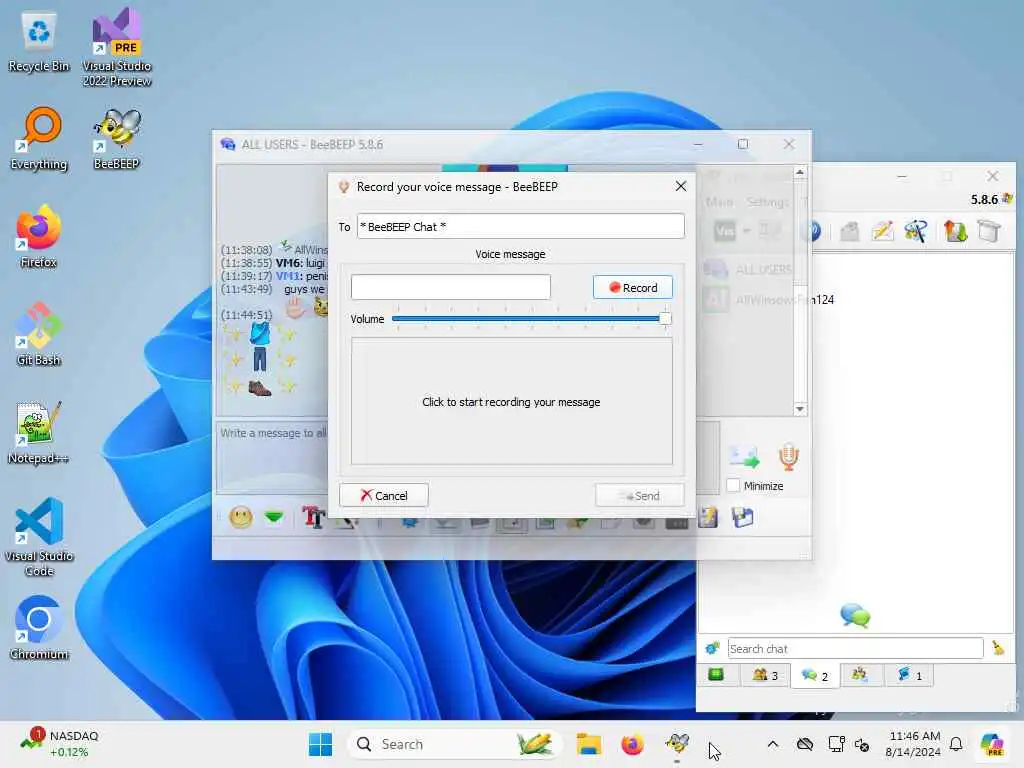Click the Send button in voice dialog

pos(639,495)
